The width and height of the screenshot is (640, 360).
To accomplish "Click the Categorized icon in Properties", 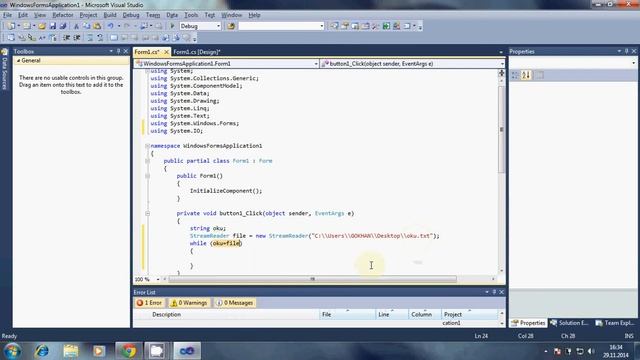I will pyautogui.click(x=515, y=75).
